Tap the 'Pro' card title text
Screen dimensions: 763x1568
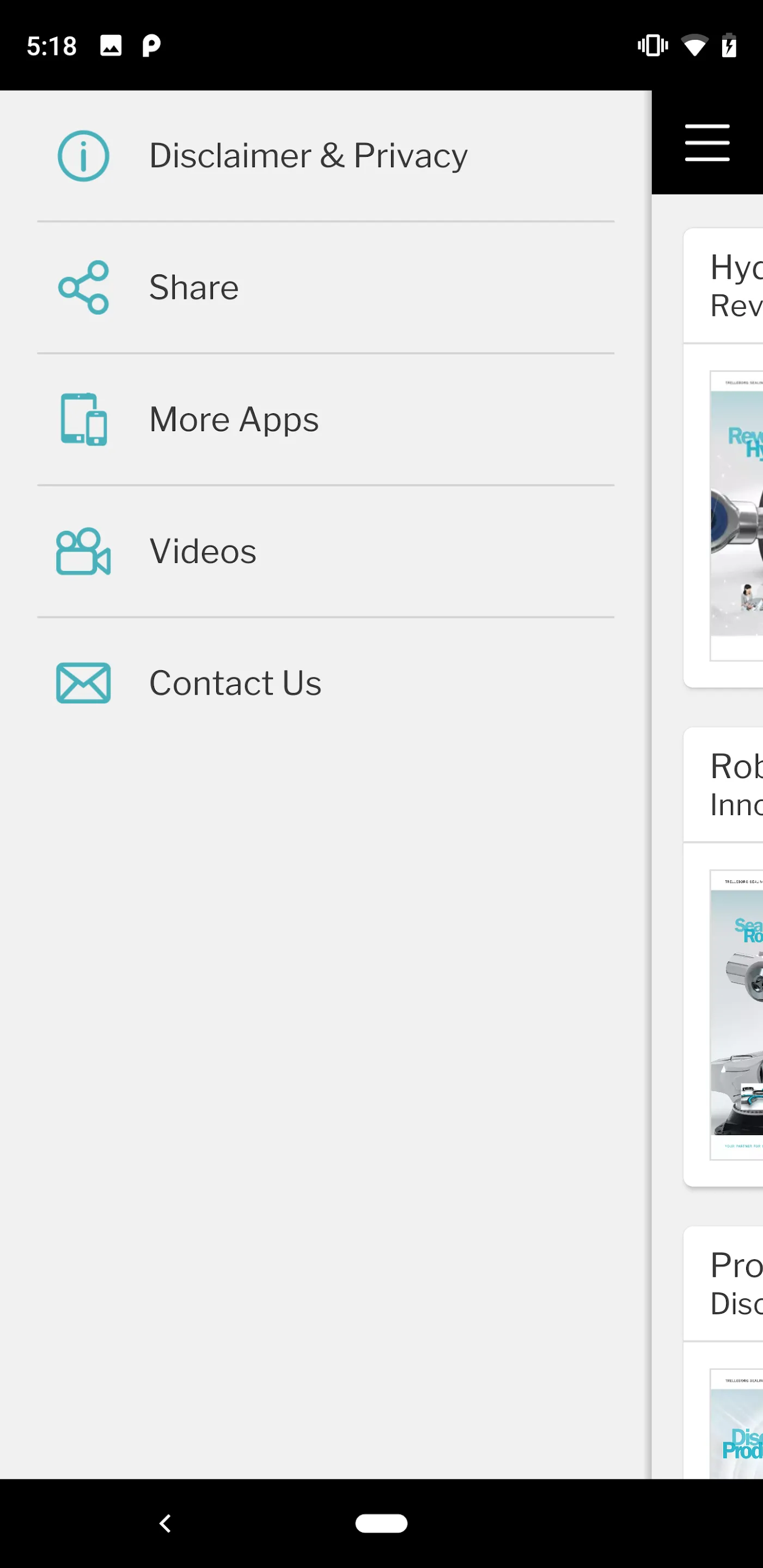coord(737,1265)
